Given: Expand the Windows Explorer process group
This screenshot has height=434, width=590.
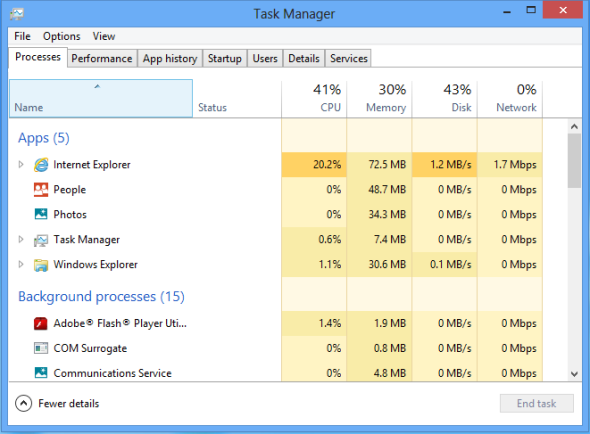Looking at the screenshot, I should pyautogui.click(x=21, y=264).
